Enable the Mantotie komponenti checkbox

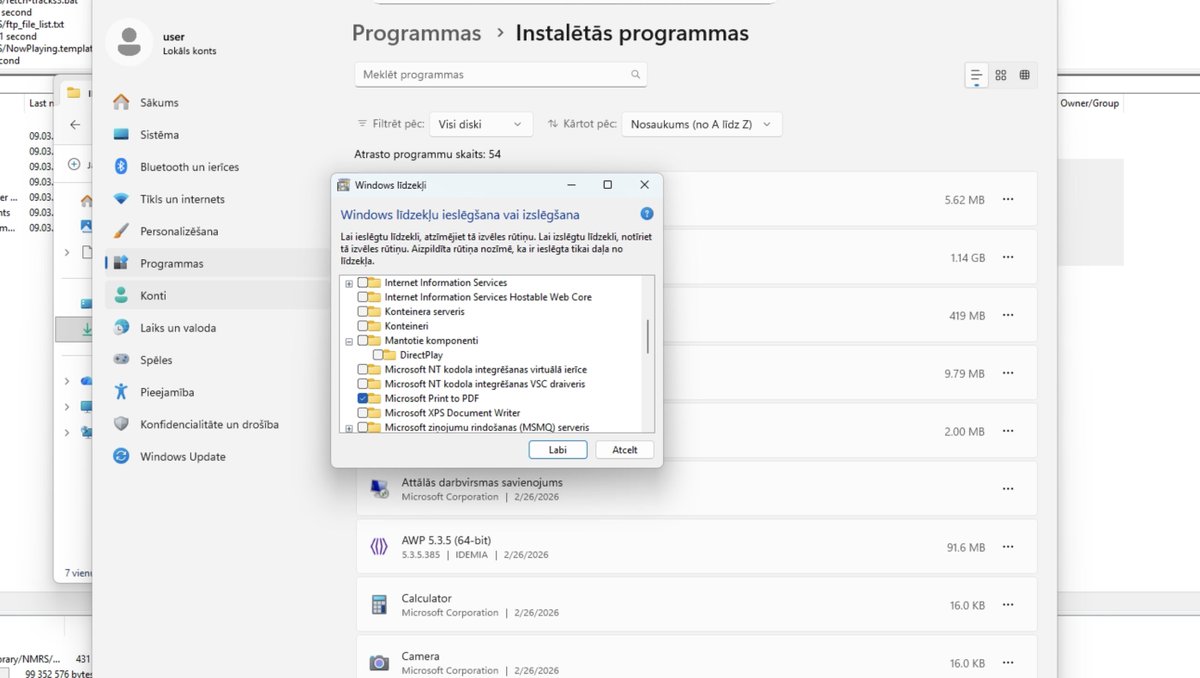(x=363, y=341)
